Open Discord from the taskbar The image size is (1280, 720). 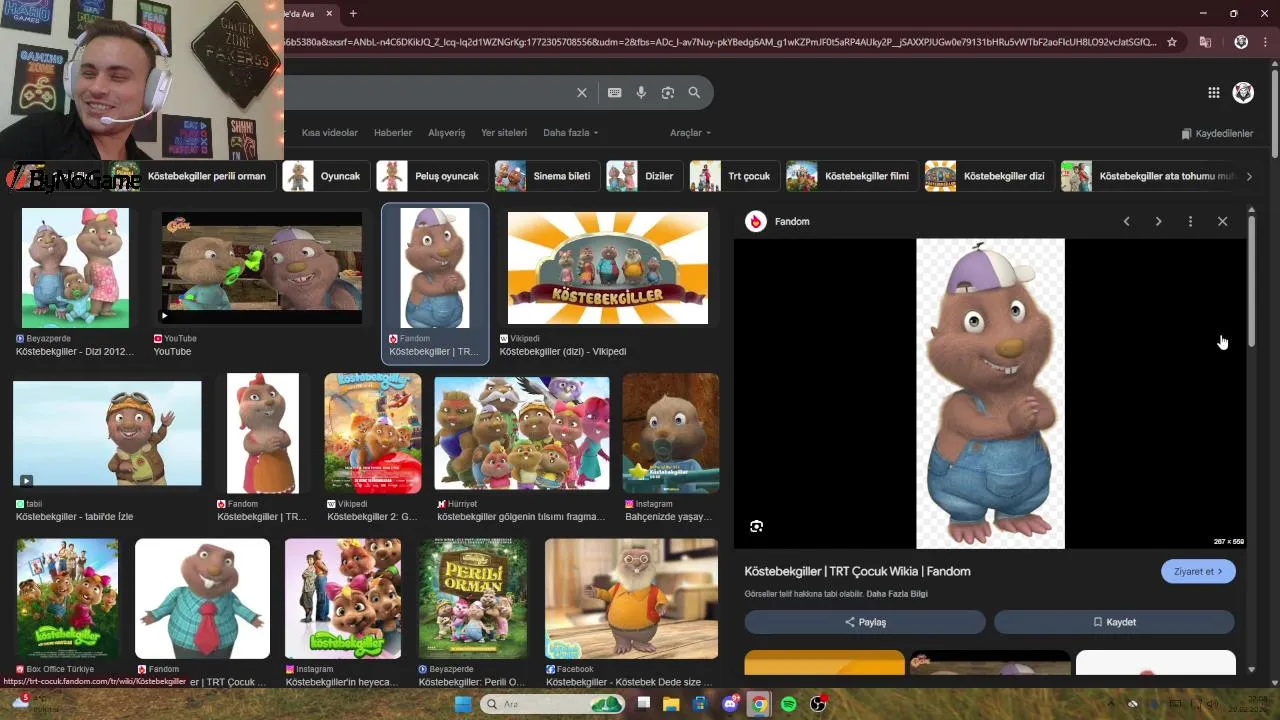tap(730, 704)
